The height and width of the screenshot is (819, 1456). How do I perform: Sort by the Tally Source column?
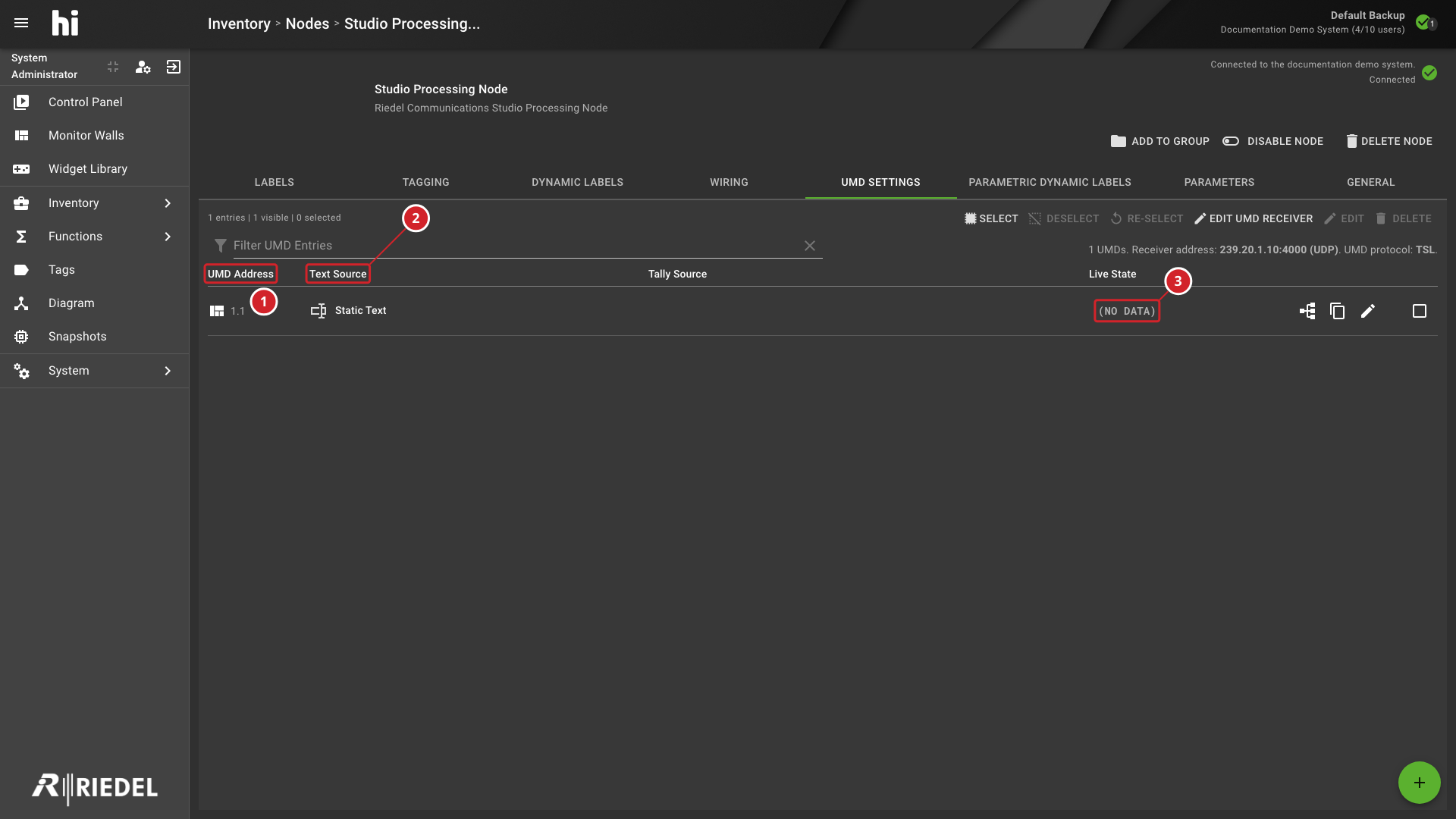(677, 274)
